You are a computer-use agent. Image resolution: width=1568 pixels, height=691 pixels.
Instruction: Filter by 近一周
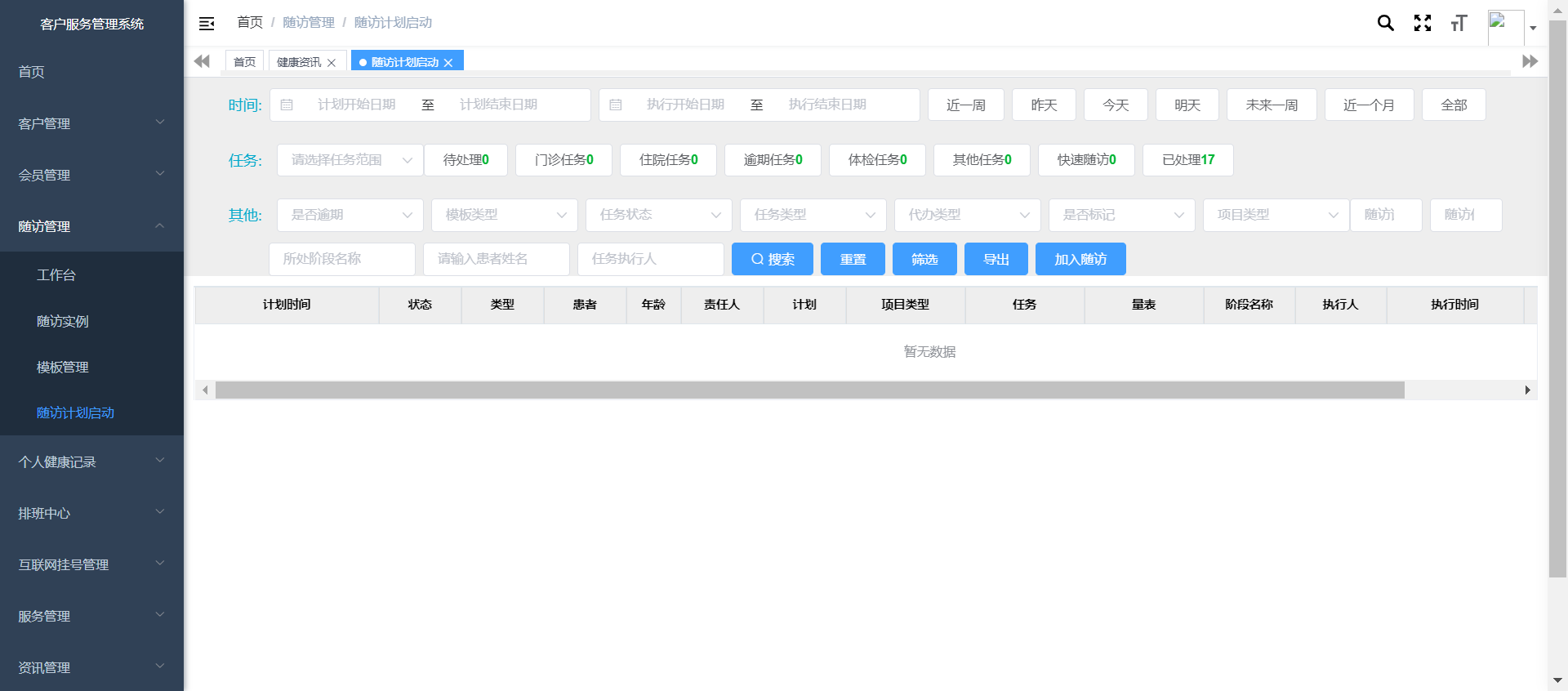point(965,105)
